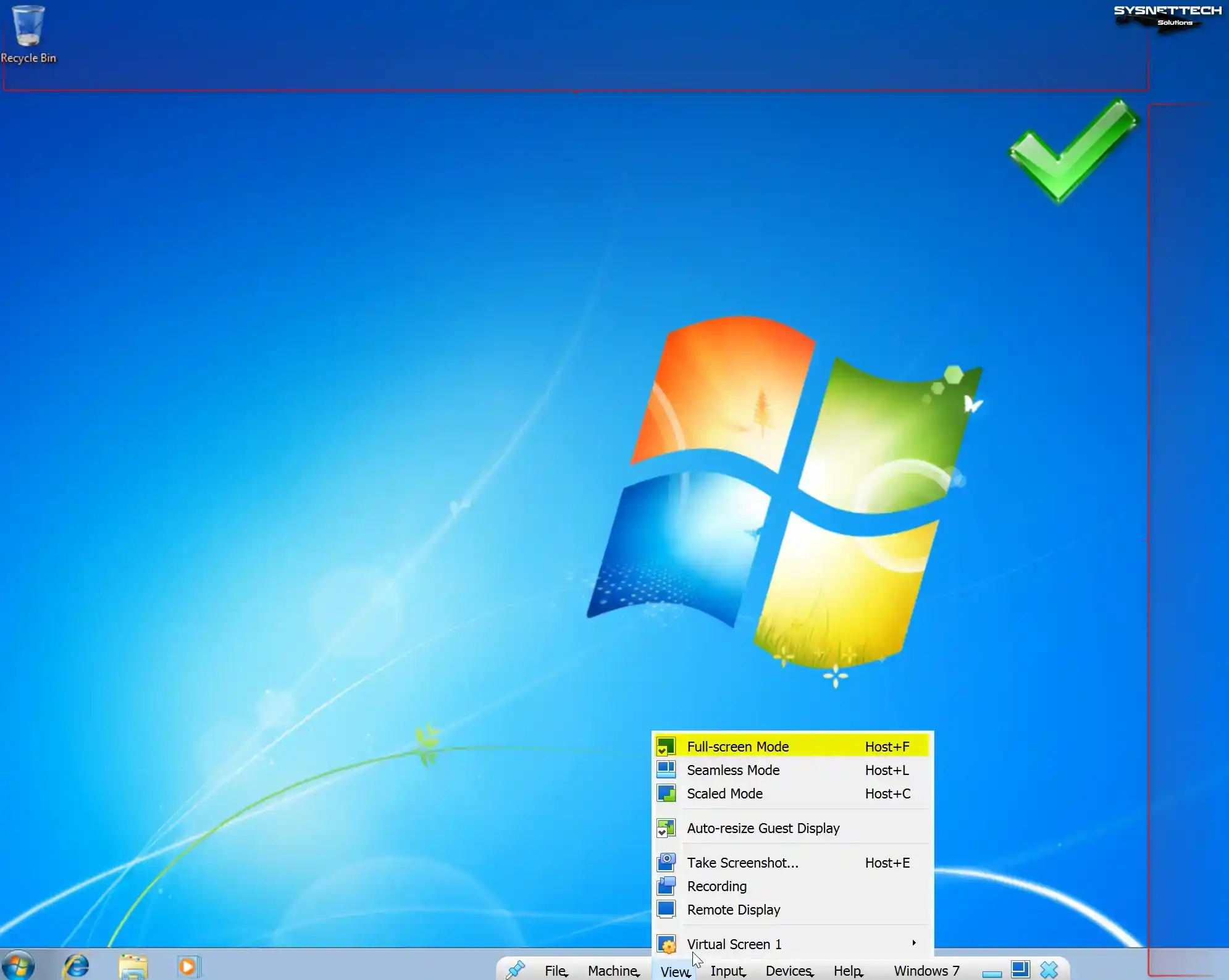The height and width of the screenshot is (980, 1229).
Task: Open Take Screenshot dialog
Action: point(742,862)
